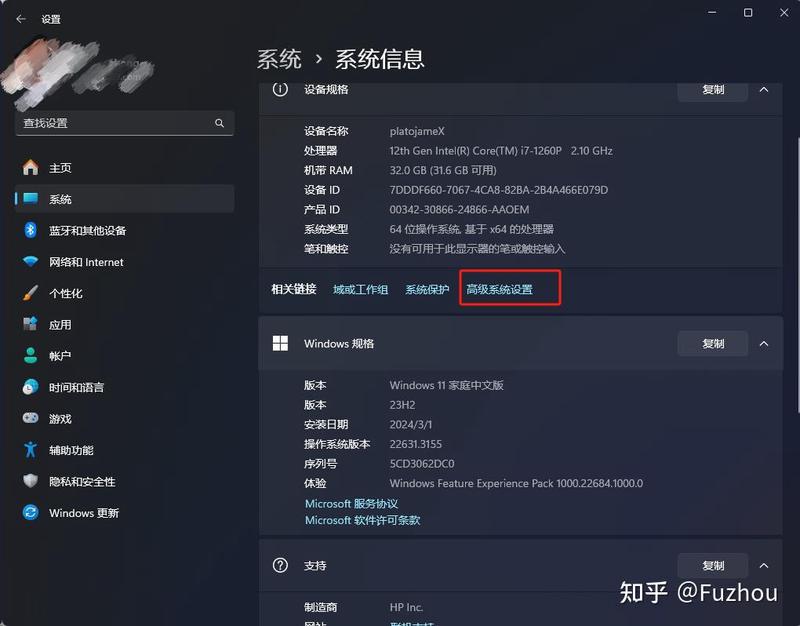
Task: Open 网络和 Internet settings
Action: coord(124,262)
